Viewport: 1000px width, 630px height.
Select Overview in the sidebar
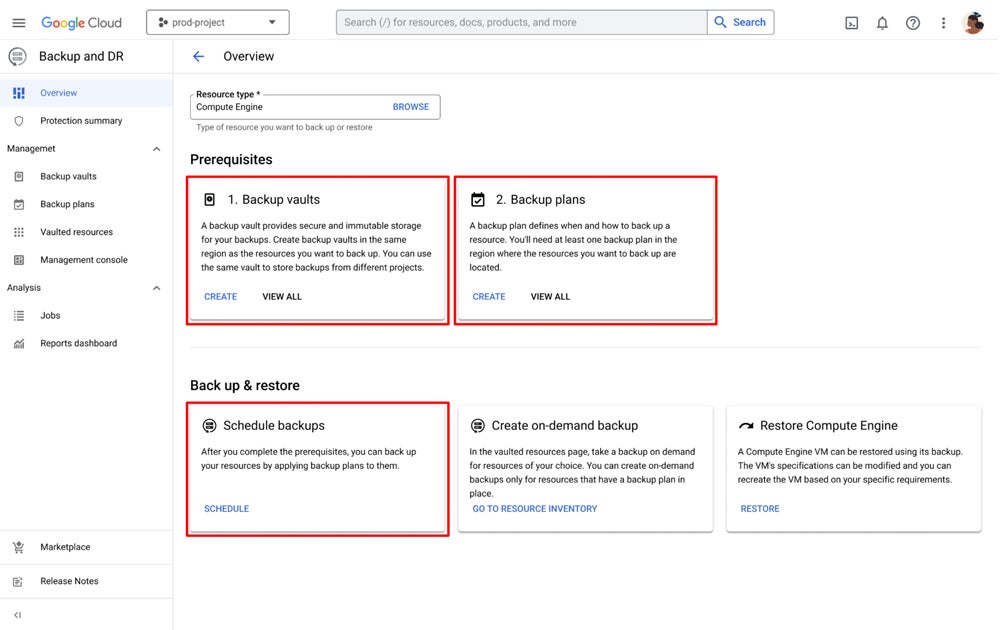coord(86,93)
